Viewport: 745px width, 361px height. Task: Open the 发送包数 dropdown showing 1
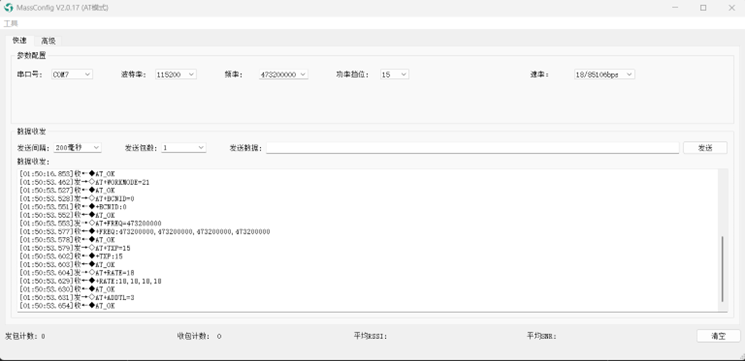(x=183, y=148)
